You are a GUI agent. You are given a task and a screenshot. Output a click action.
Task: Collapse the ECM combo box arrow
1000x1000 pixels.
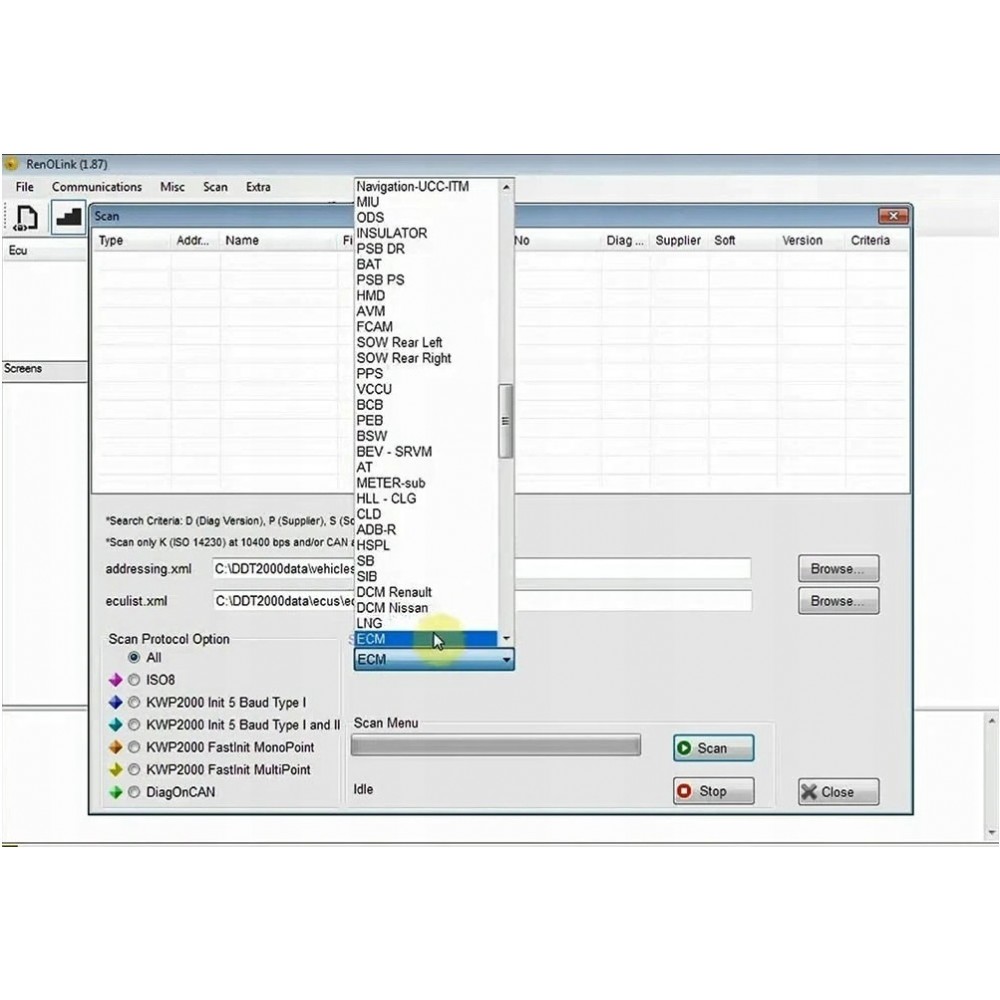coord(506,660)
